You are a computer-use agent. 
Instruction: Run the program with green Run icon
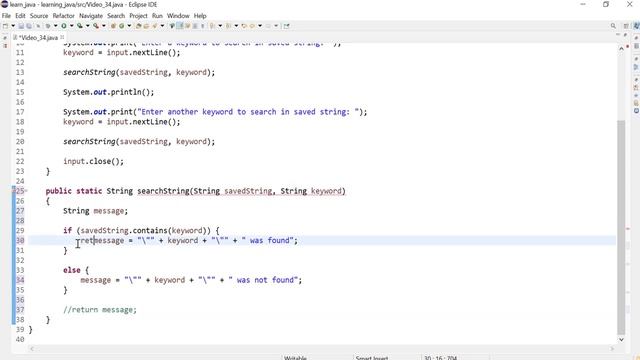pos(64,26)
